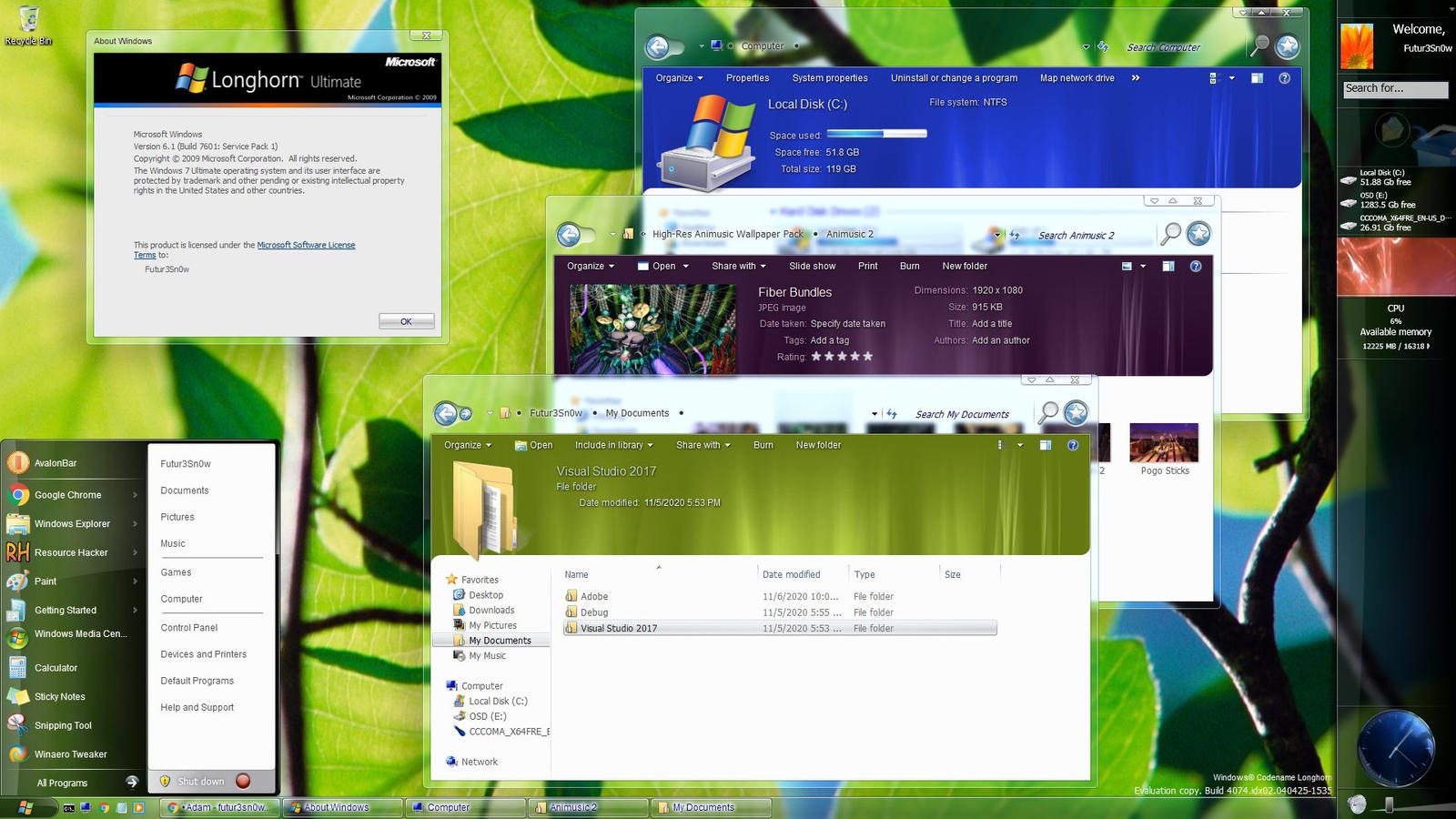Click the magnifier icon in Animusic 2 window

click(x=1170, y=234)
